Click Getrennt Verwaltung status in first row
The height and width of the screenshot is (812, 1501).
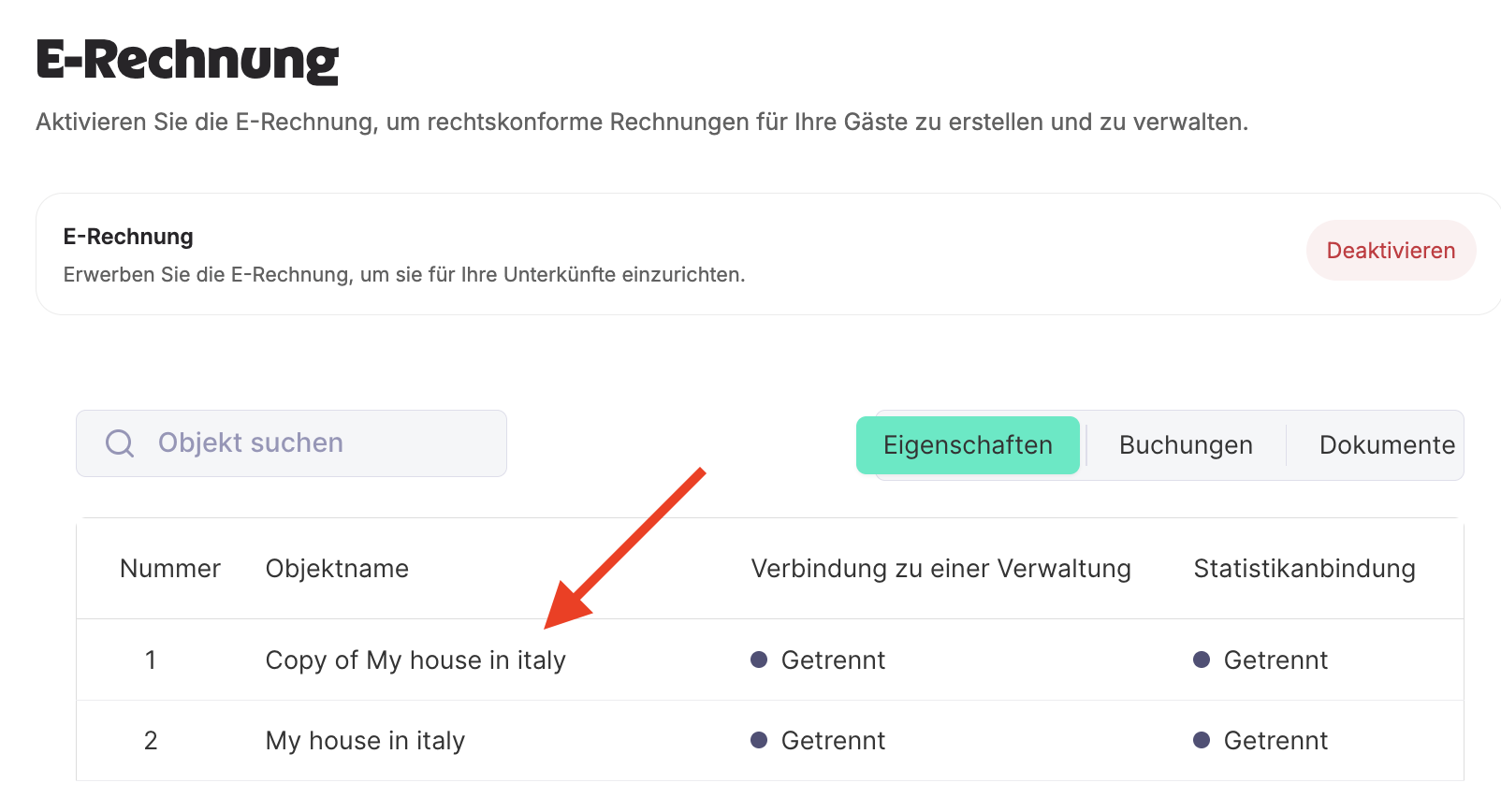click(x=833, y=660)
